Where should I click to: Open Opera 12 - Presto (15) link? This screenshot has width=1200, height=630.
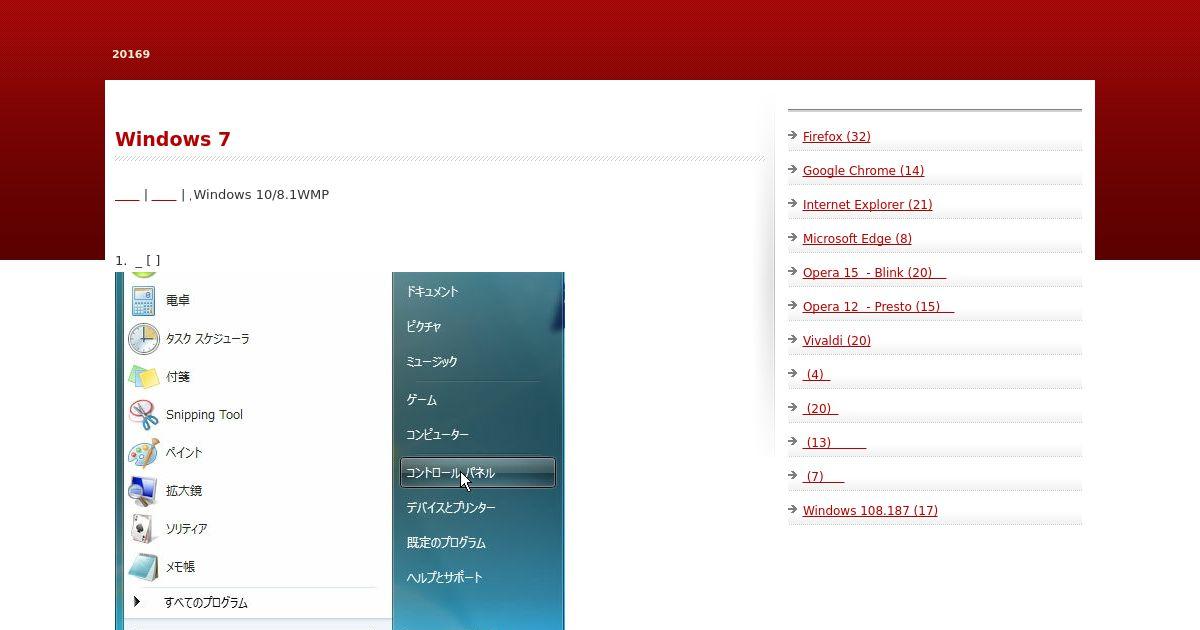point(878,307)
